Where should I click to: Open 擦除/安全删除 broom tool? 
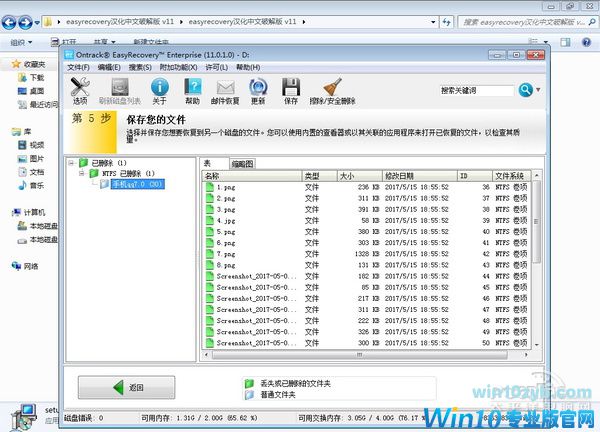332,91
